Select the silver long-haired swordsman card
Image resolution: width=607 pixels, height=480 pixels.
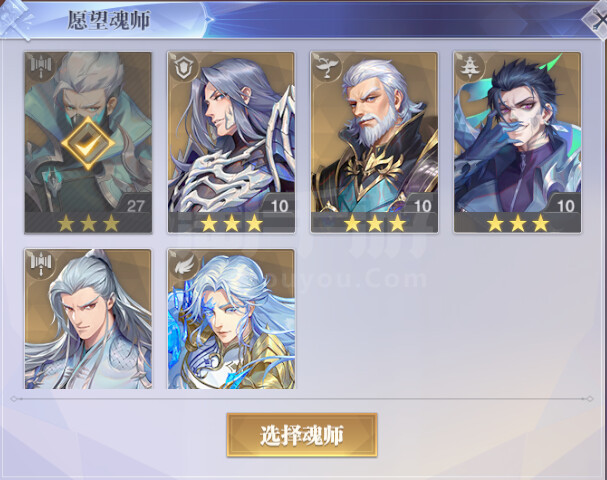[x=88, y=319]
